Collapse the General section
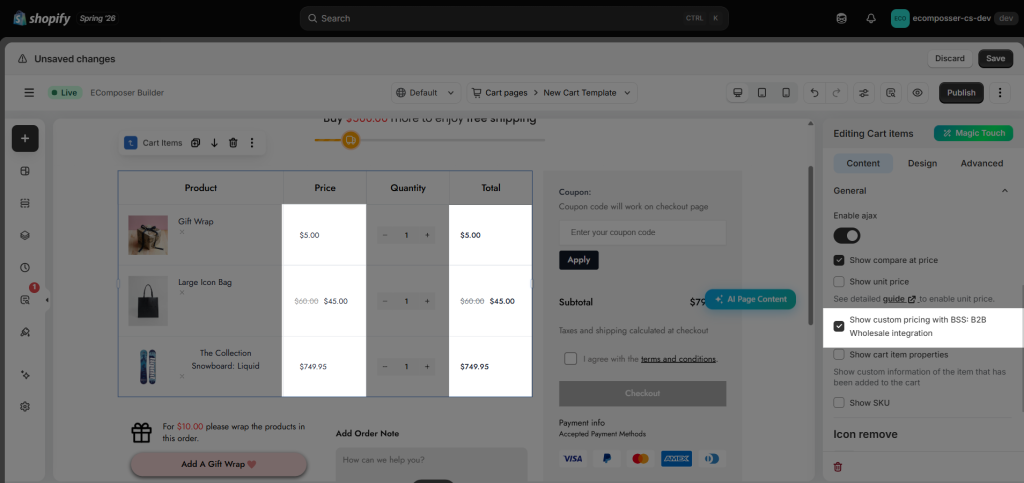The width and height of the screenshot is (1024, 483). point(1004,191)
